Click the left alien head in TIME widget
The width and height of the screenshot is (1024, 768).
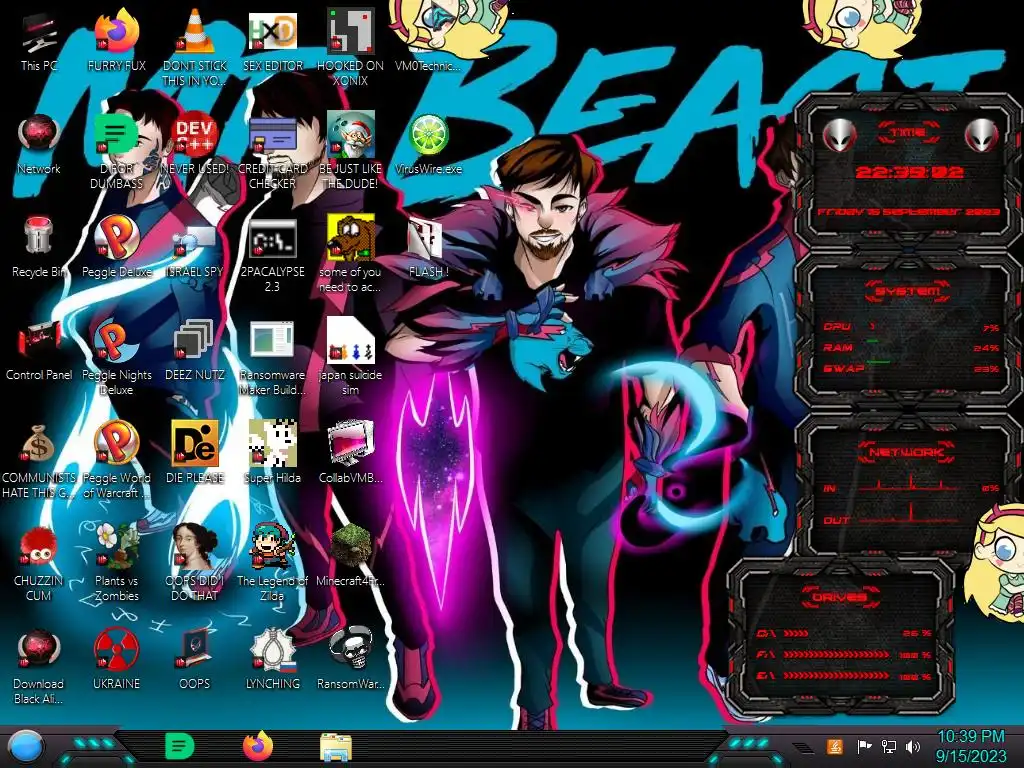coord(839,136)
